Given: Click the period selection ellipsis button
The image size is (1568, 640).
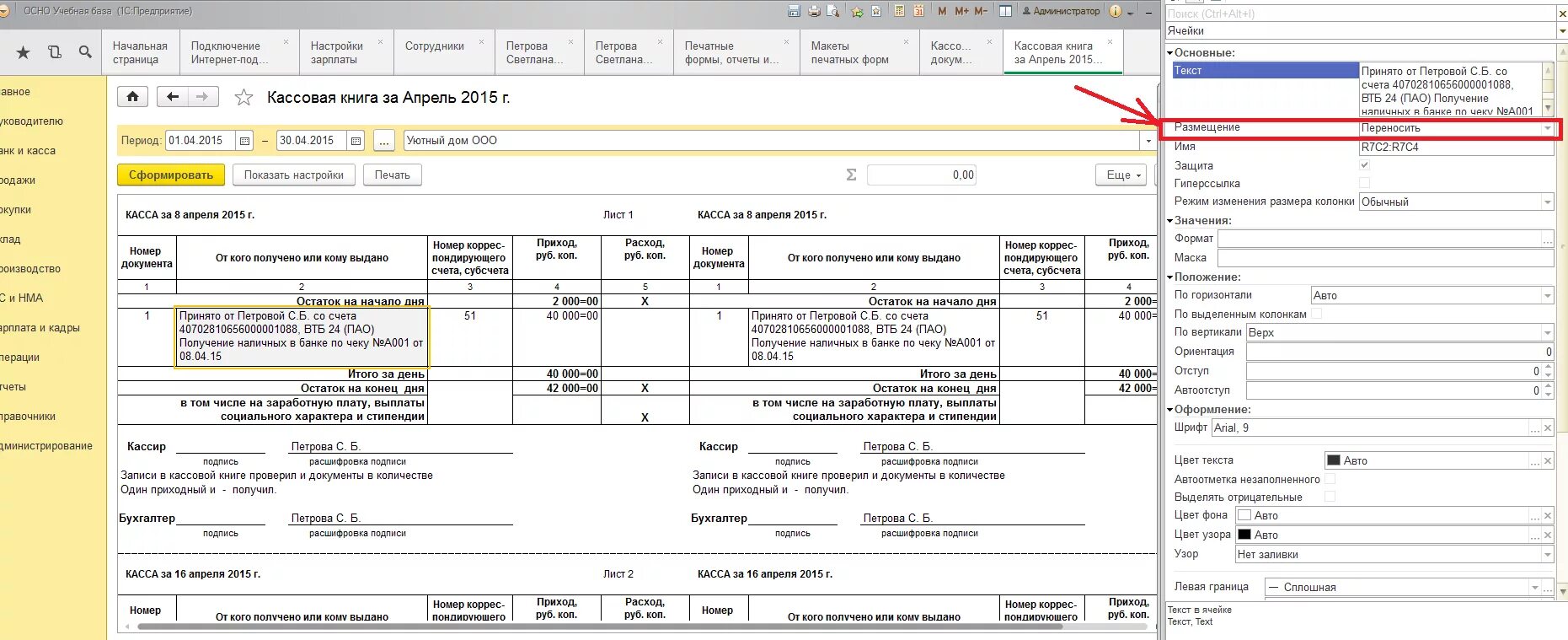Looking at the screenshot, I should tap(383, 141).
